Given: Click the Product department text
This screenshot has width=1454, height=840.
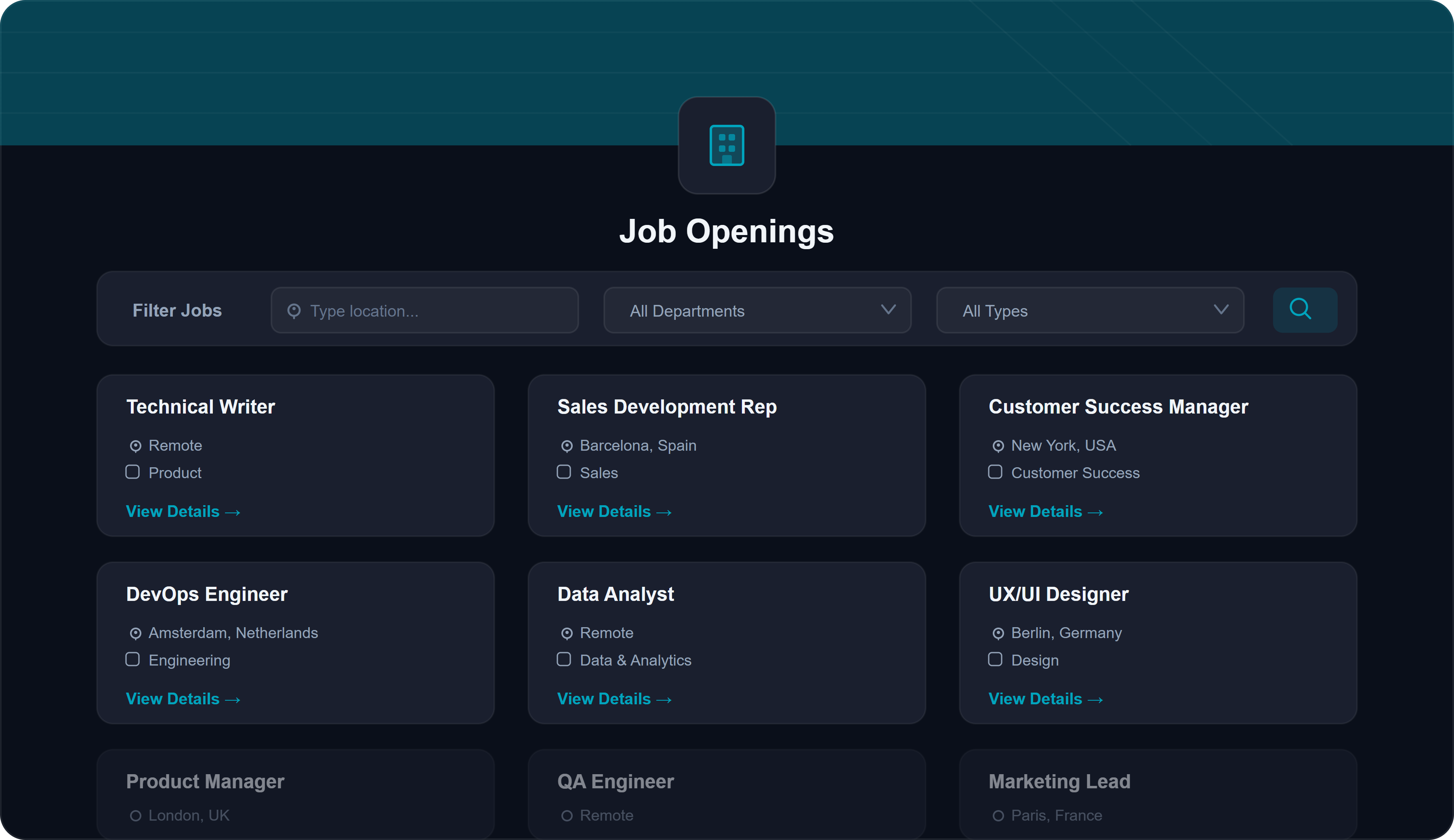Looking at the screenshot, I should [175, 473].
